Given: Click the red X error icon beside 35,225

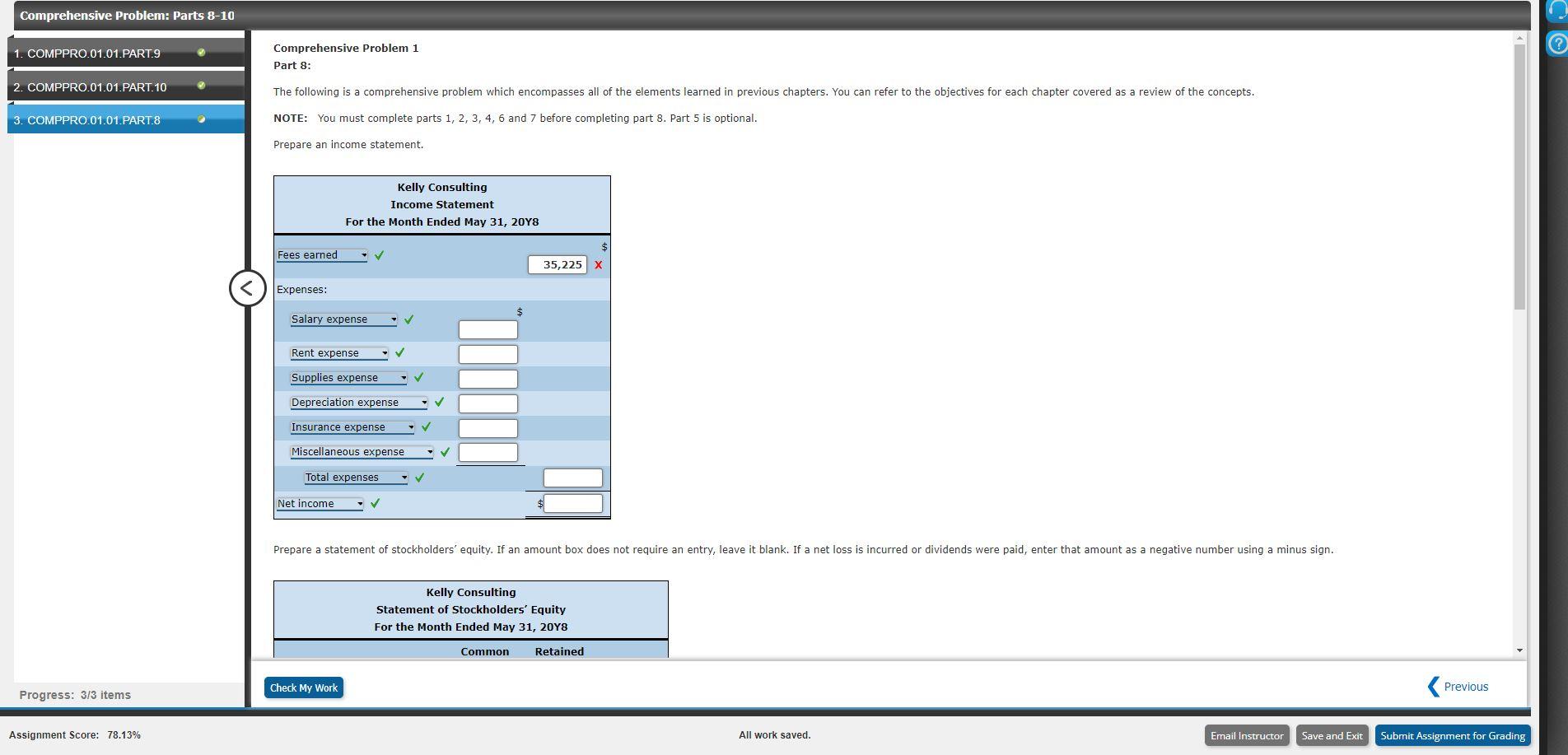Looking at the screenshot, I should 599,265.
